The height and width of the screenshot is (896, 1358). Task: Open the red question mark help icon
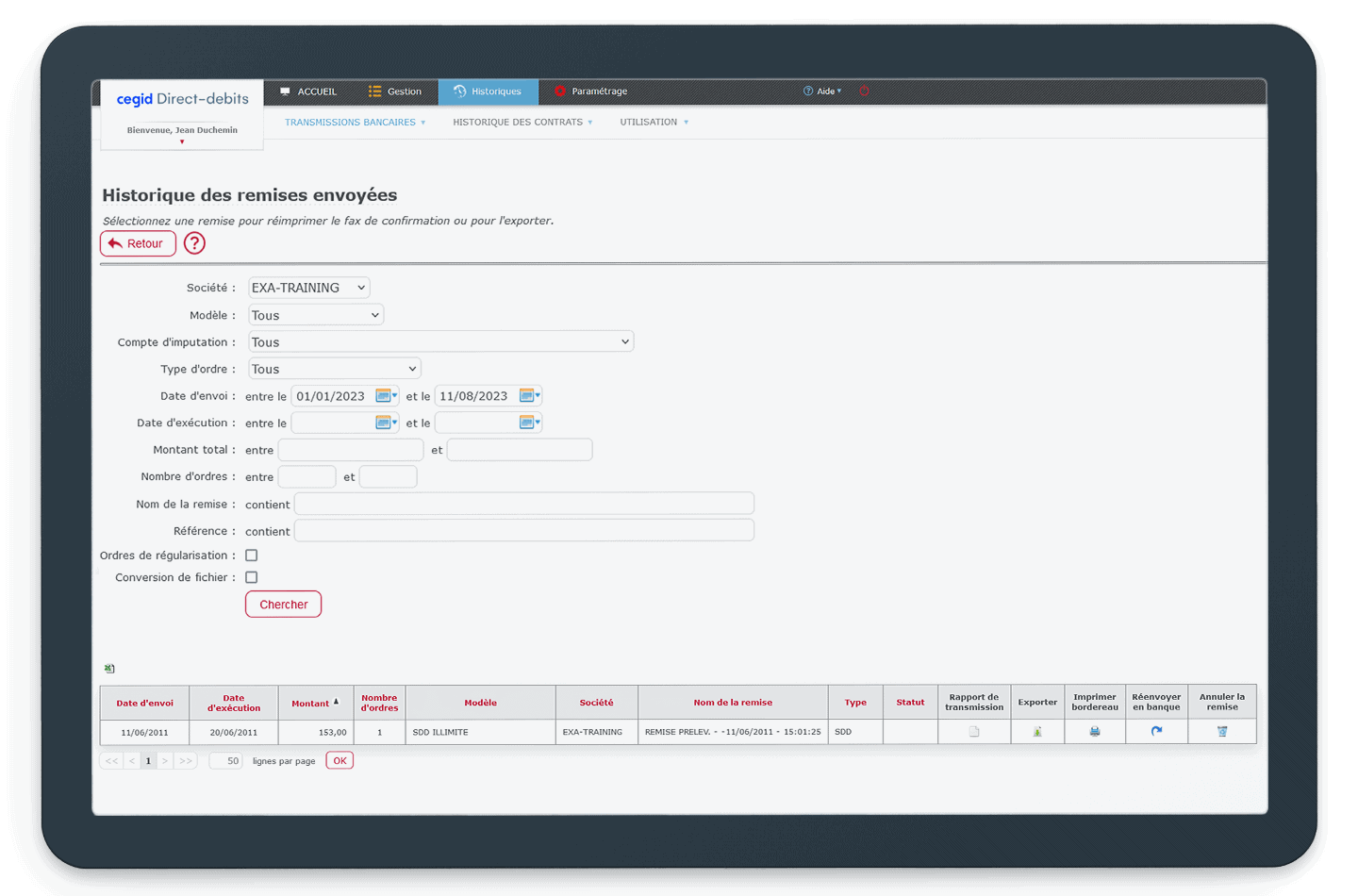194,243
